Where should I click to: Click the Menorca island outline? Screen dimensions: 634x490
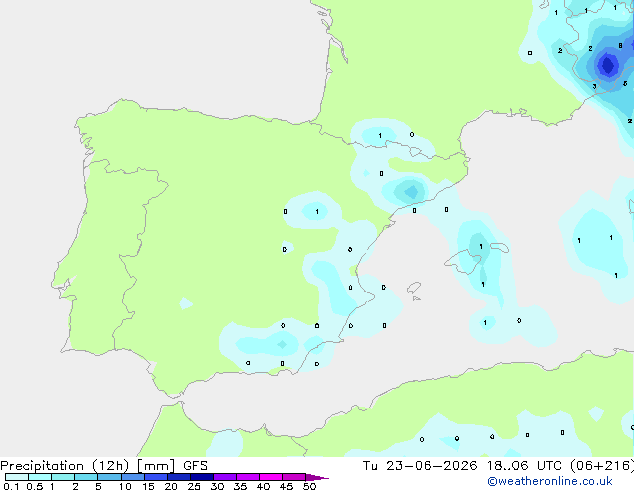click(x=499, y=247)
